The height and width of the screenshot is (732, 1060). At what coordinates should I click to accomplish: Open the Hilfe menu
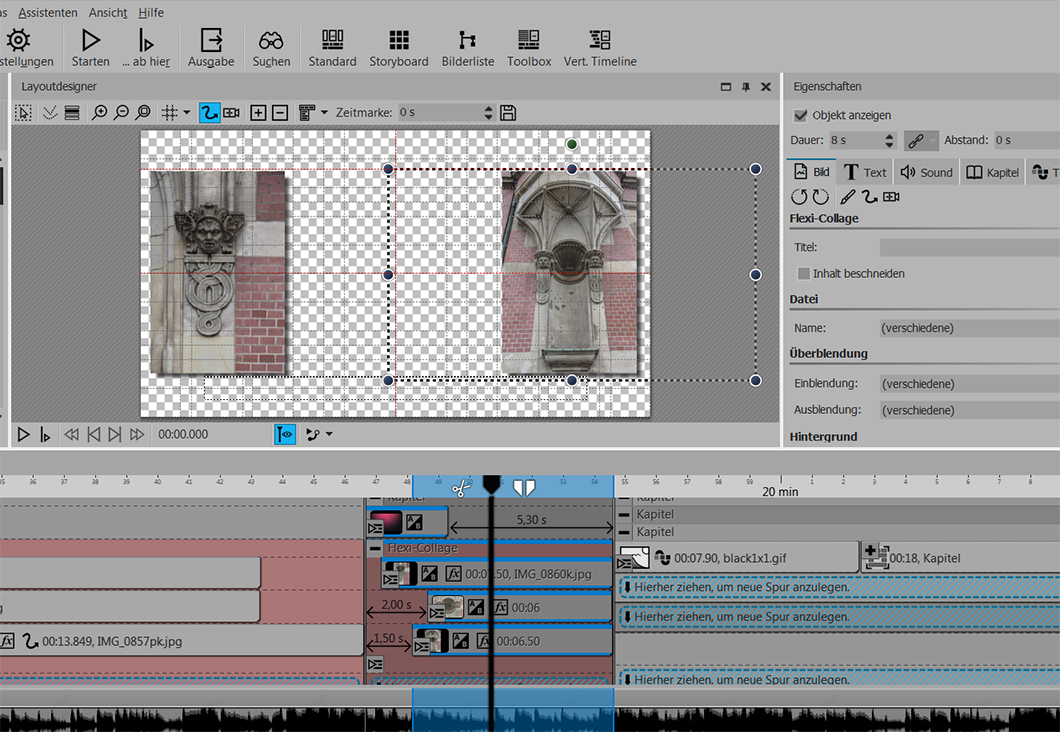151,12
